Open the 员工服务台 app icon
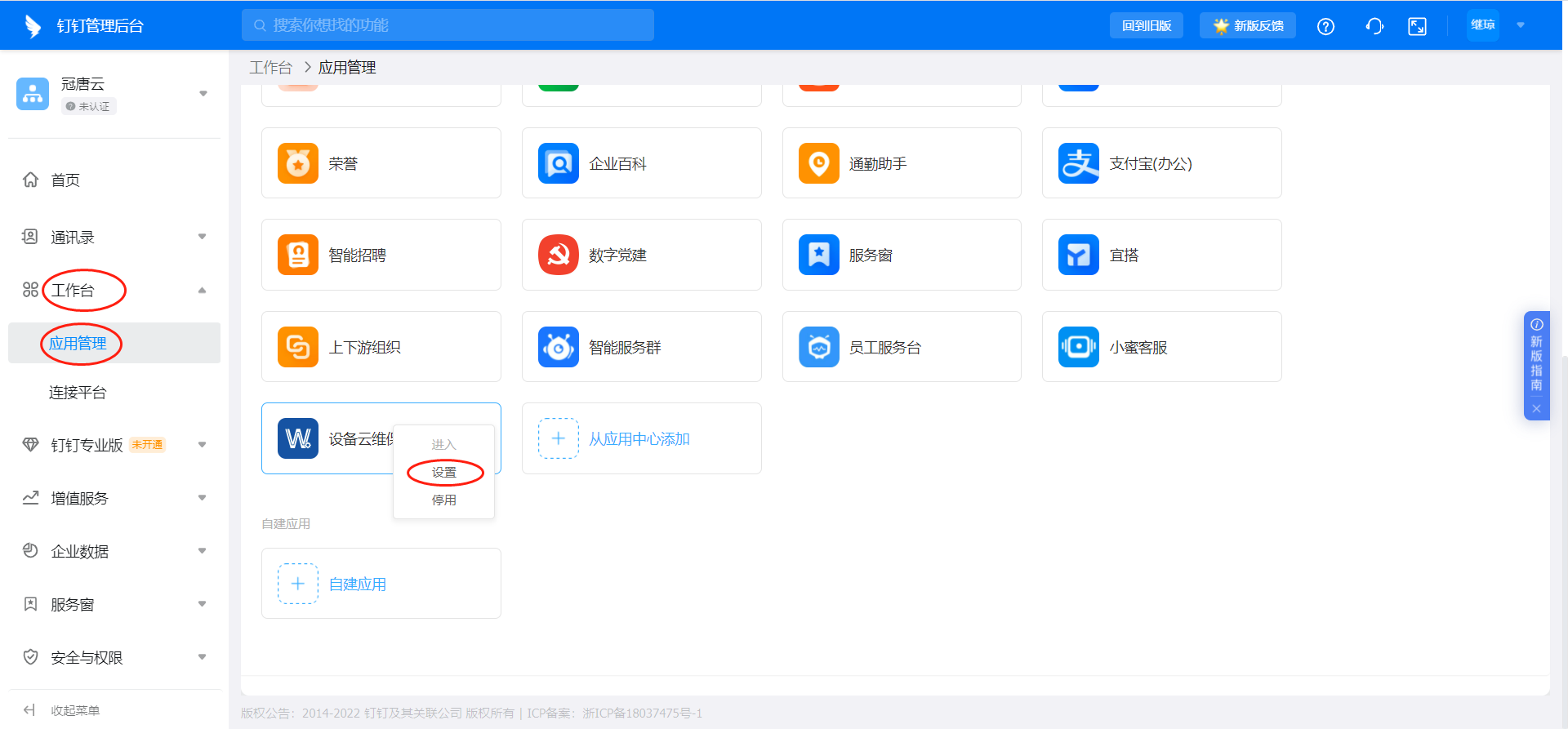The width and height of the screenshot is (1568, 729). [819, 347]
